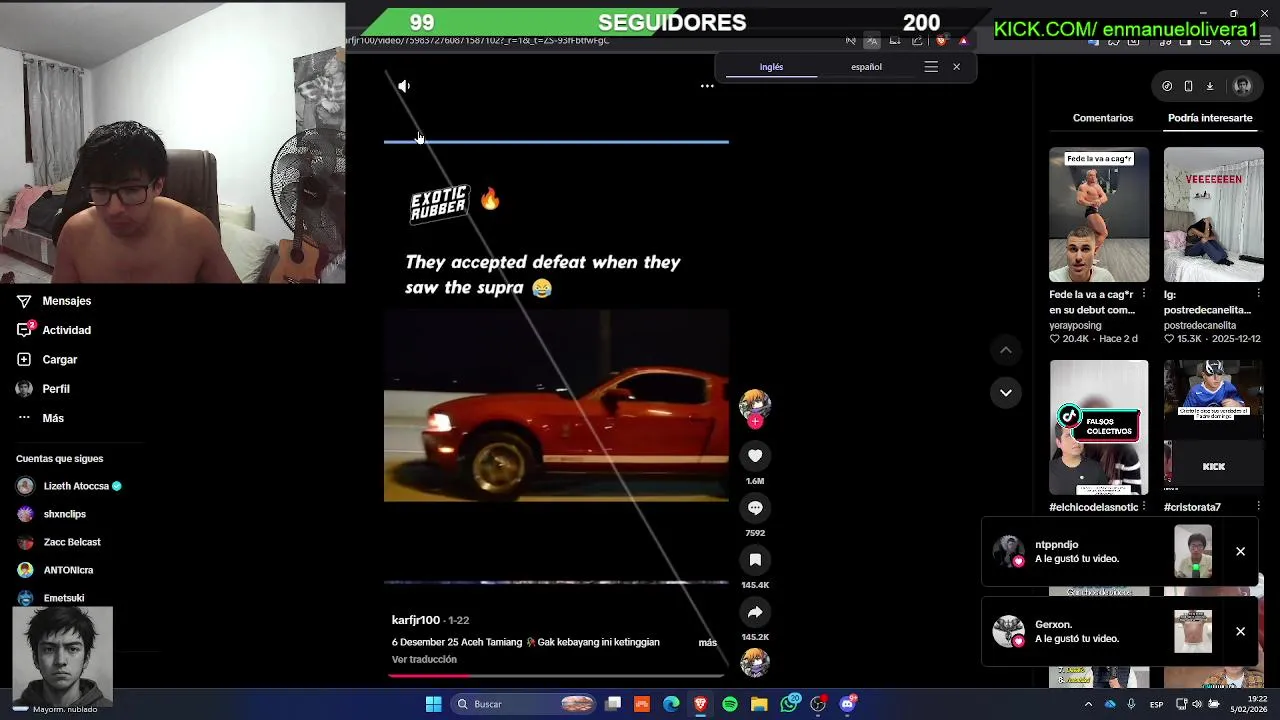Open File Explorer from the taskbar

[759, 704]
